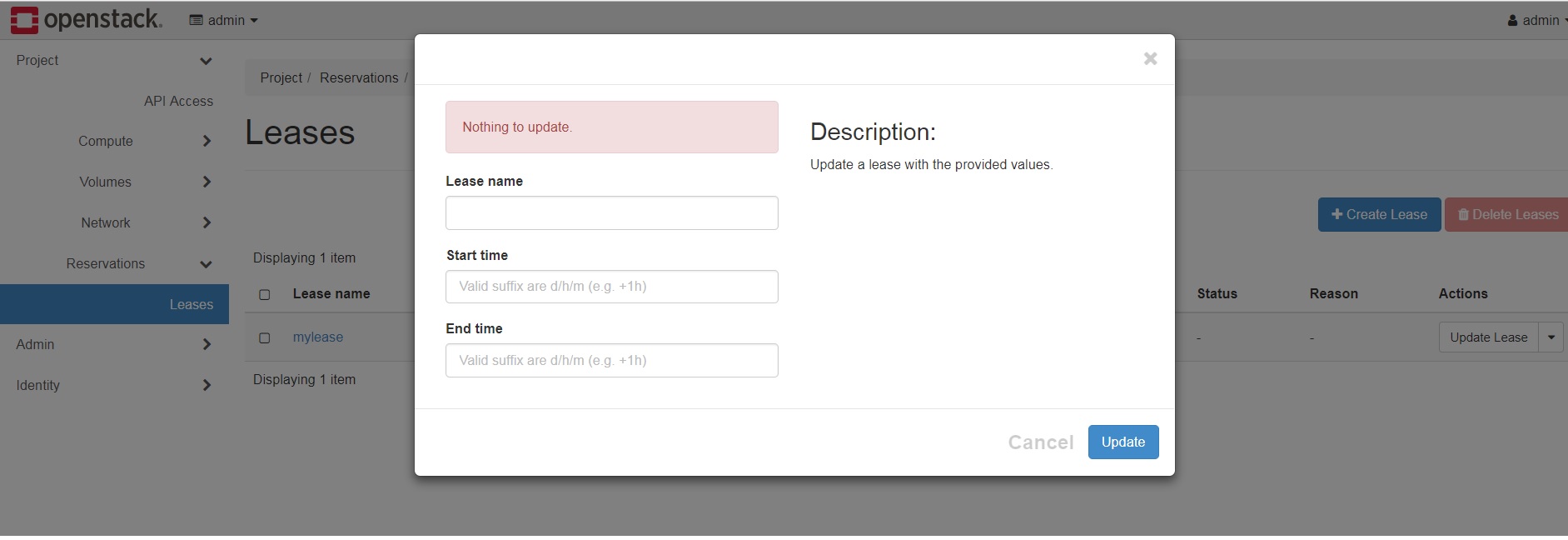Click the blue Update button
The height and width of the screenshot is (540, 1568).
tap(1123, 442)
